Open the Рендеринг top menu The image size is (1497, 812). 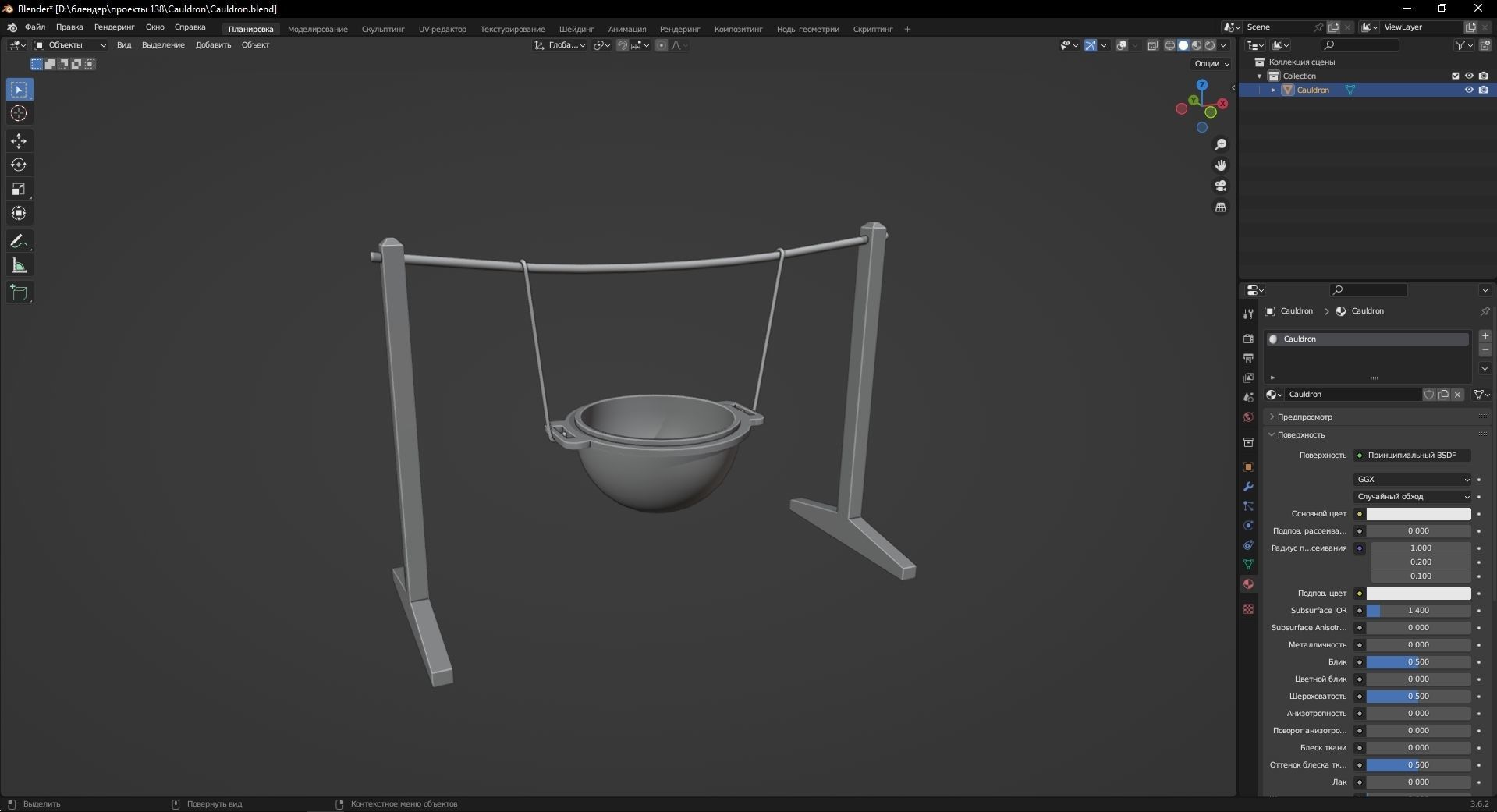point(115,27)
